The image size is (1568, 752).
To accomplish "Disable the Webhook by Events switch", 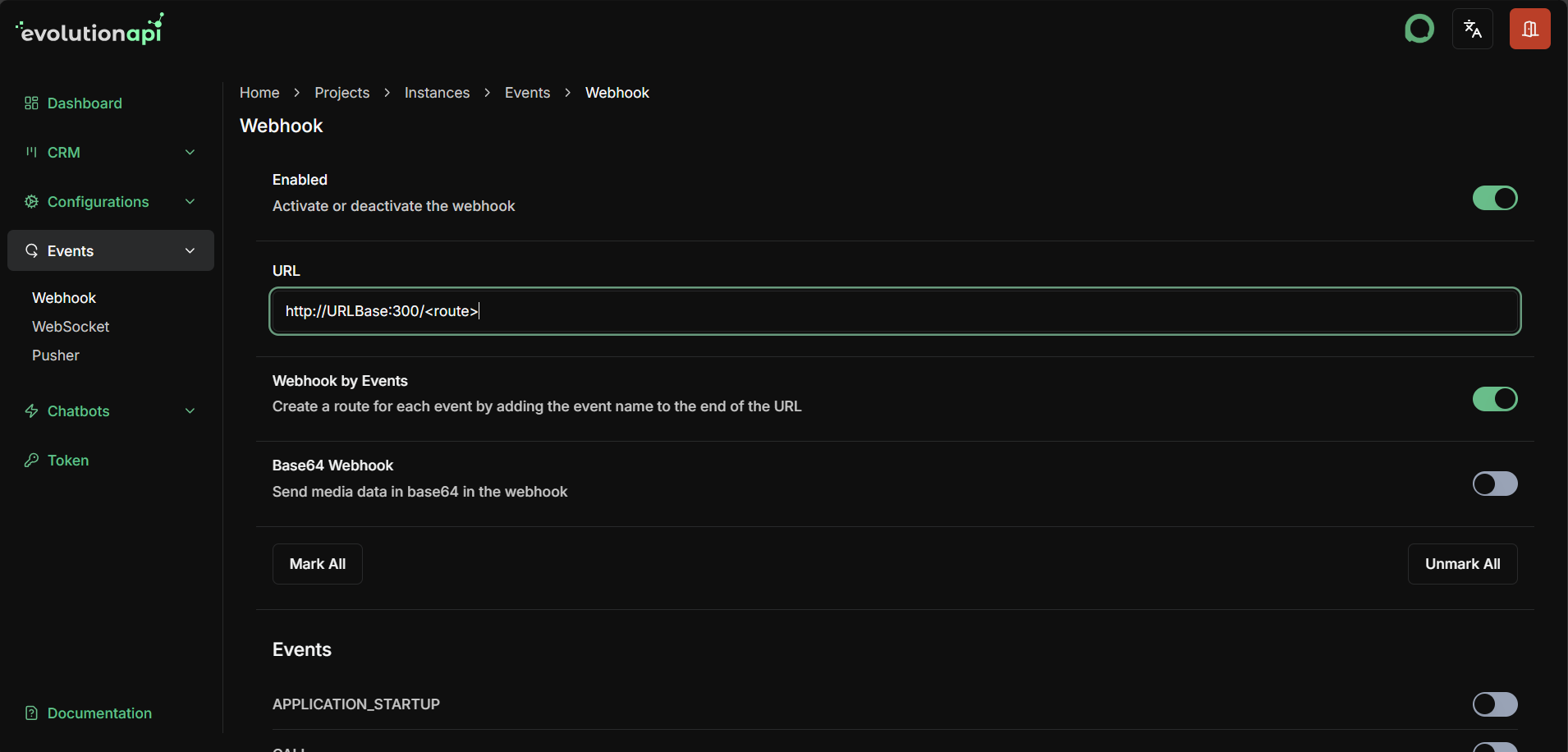I will (1493, 399).
